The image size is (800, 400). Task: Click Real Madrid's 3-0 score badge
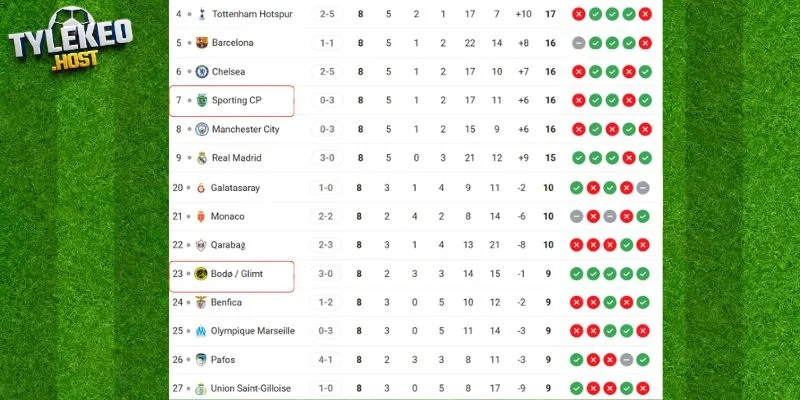tap(329, 158)
